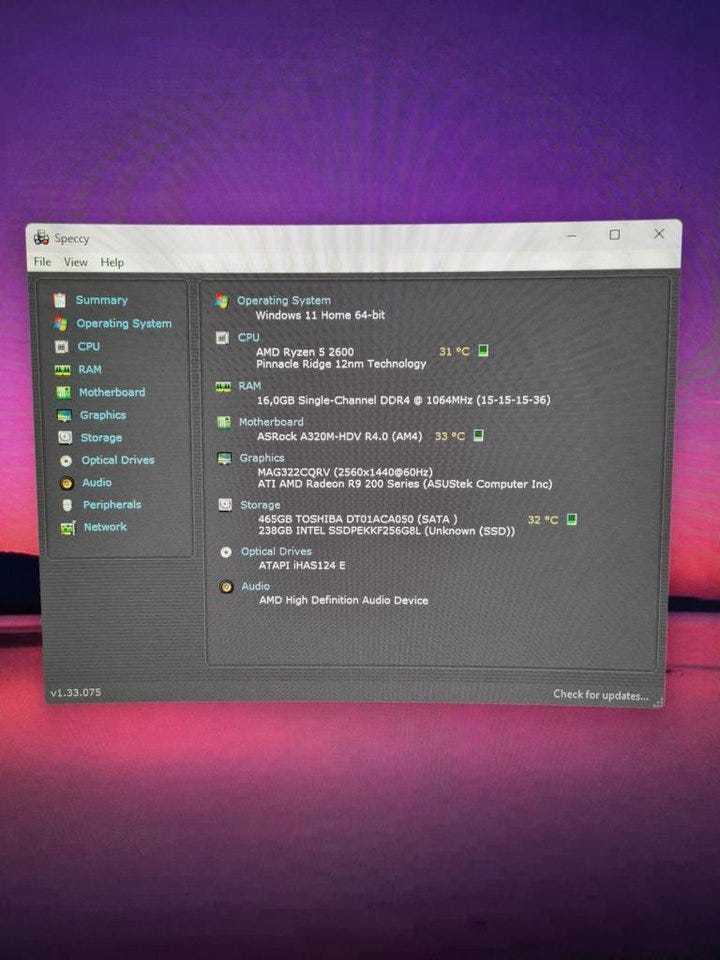Click the Motherboard heading link in summary
This screenshot has height=960, width=720.
click(271, 421)
